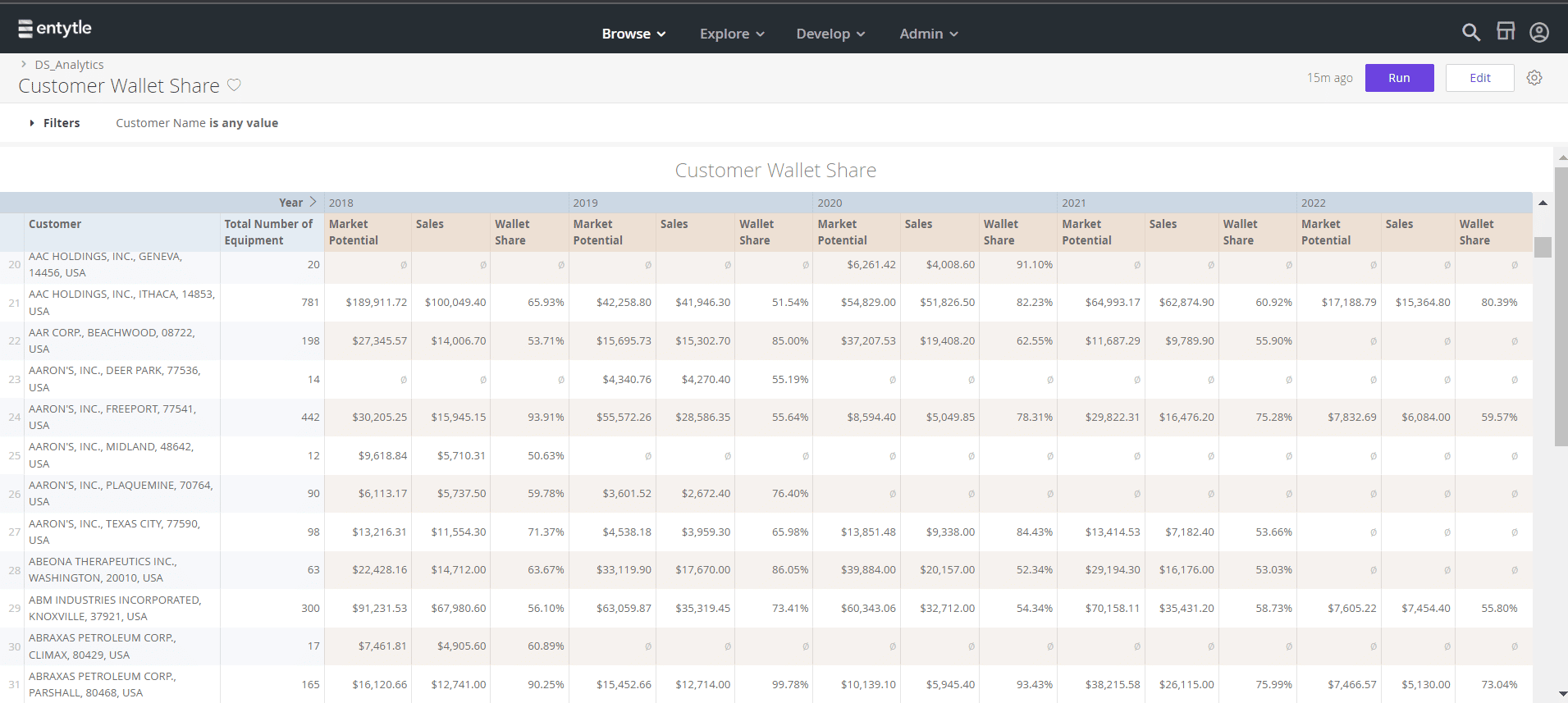This screenshot has width=1568, height=703.
Task: Click the page scrollbar down arrow
Action: click(1561, 695)
